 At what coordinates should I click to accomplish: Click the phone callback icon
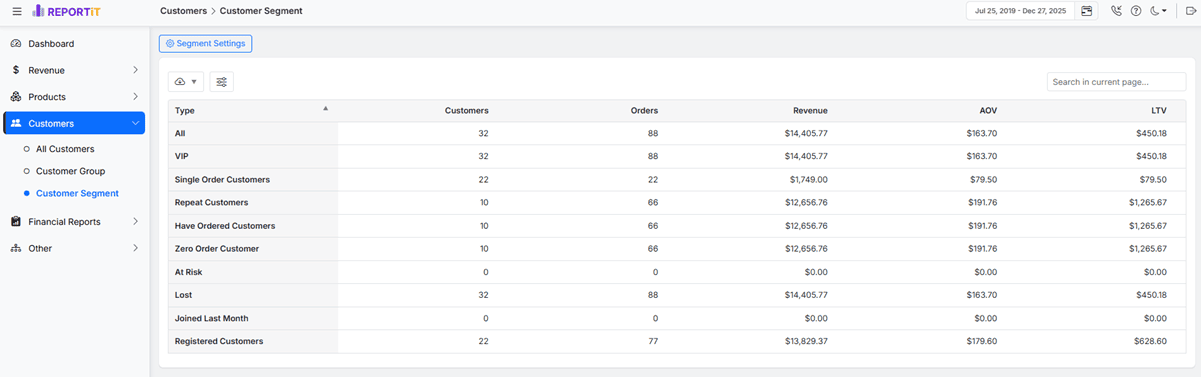(1117, 11)
